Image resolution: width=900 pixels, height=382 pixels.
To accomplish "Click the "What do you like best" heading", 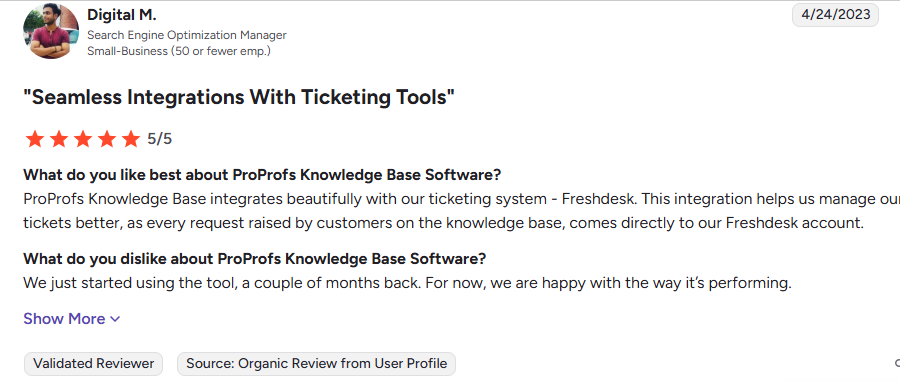I will [x=262, y=174].
